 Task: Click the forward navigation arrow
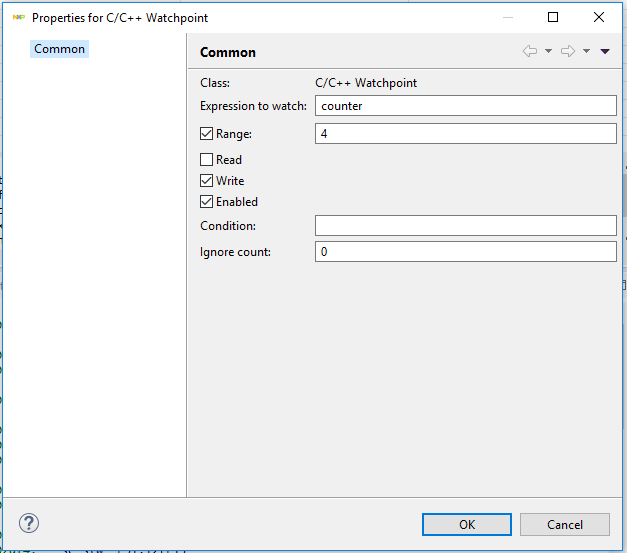(567, 52)
